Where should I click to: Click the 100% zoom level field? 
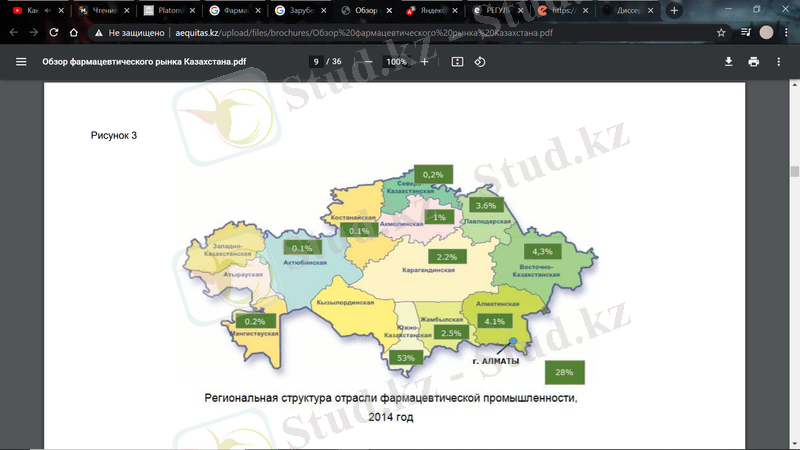[x=396, y=62]
